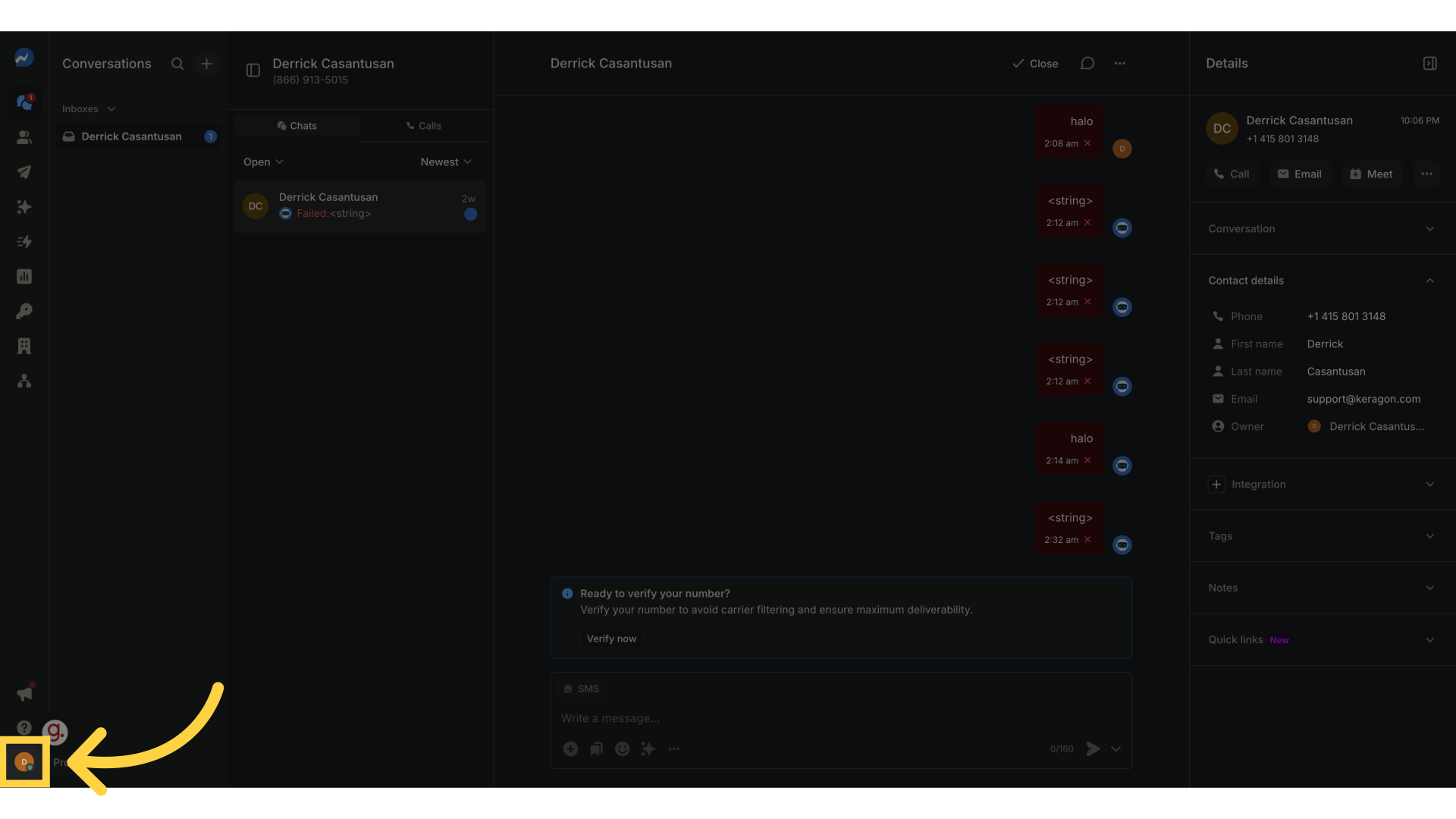Open send options dropdown arrow
Viewport: 1456px width, 819px height.
pos(1116,749)
